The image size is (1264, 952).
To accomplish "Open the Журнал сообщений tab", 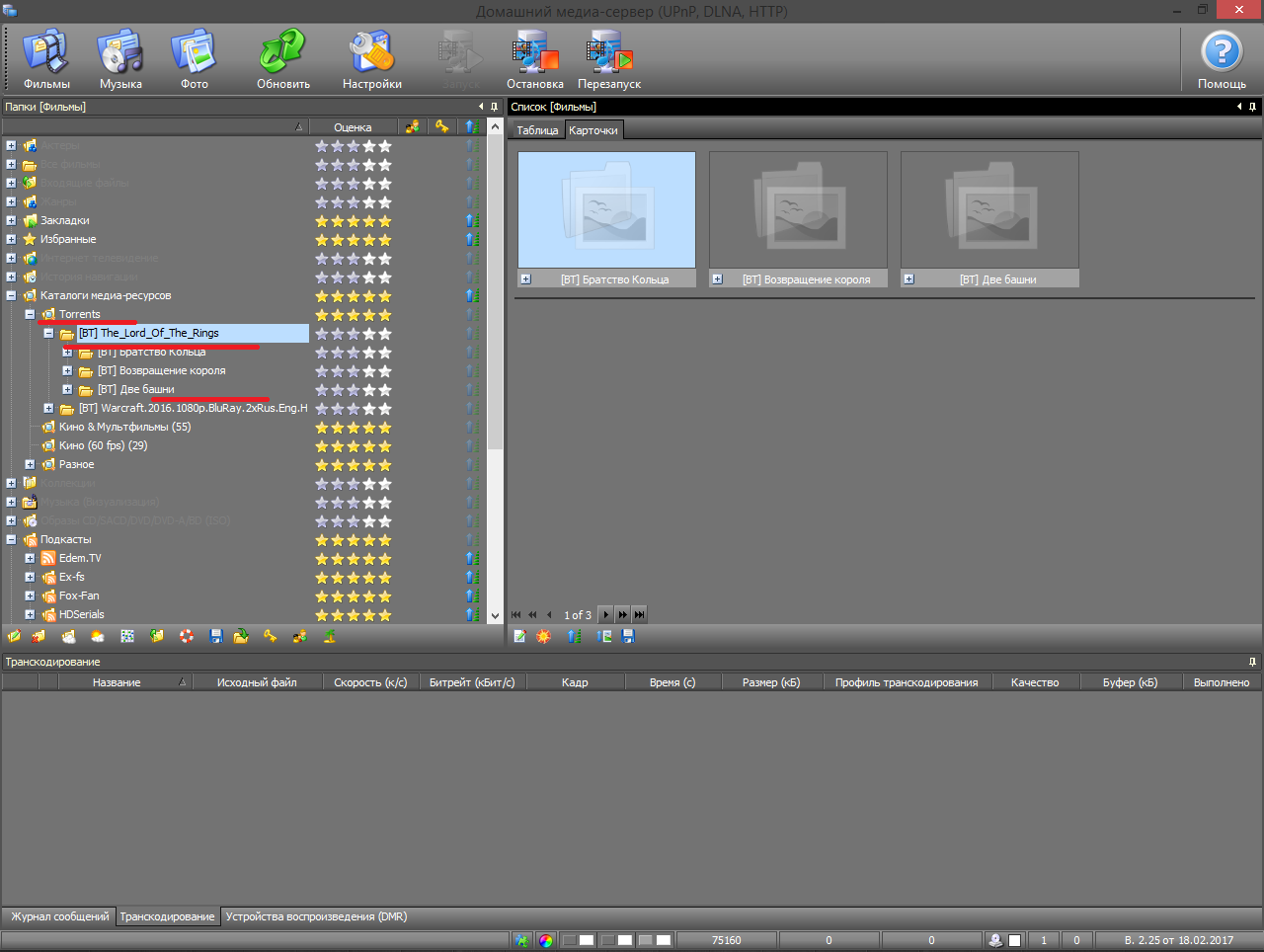I will click(x=59, y=916).
